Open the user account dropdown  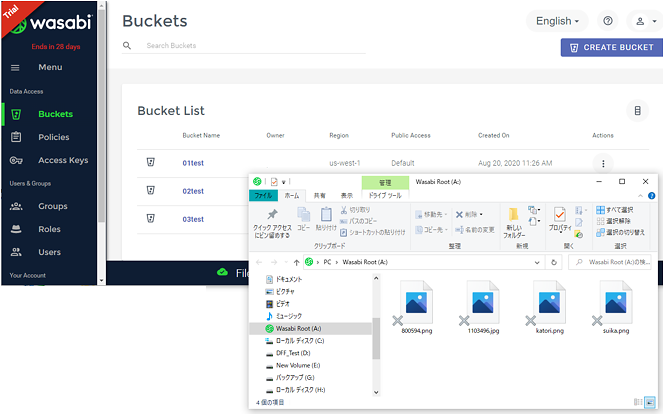[645, 21]
